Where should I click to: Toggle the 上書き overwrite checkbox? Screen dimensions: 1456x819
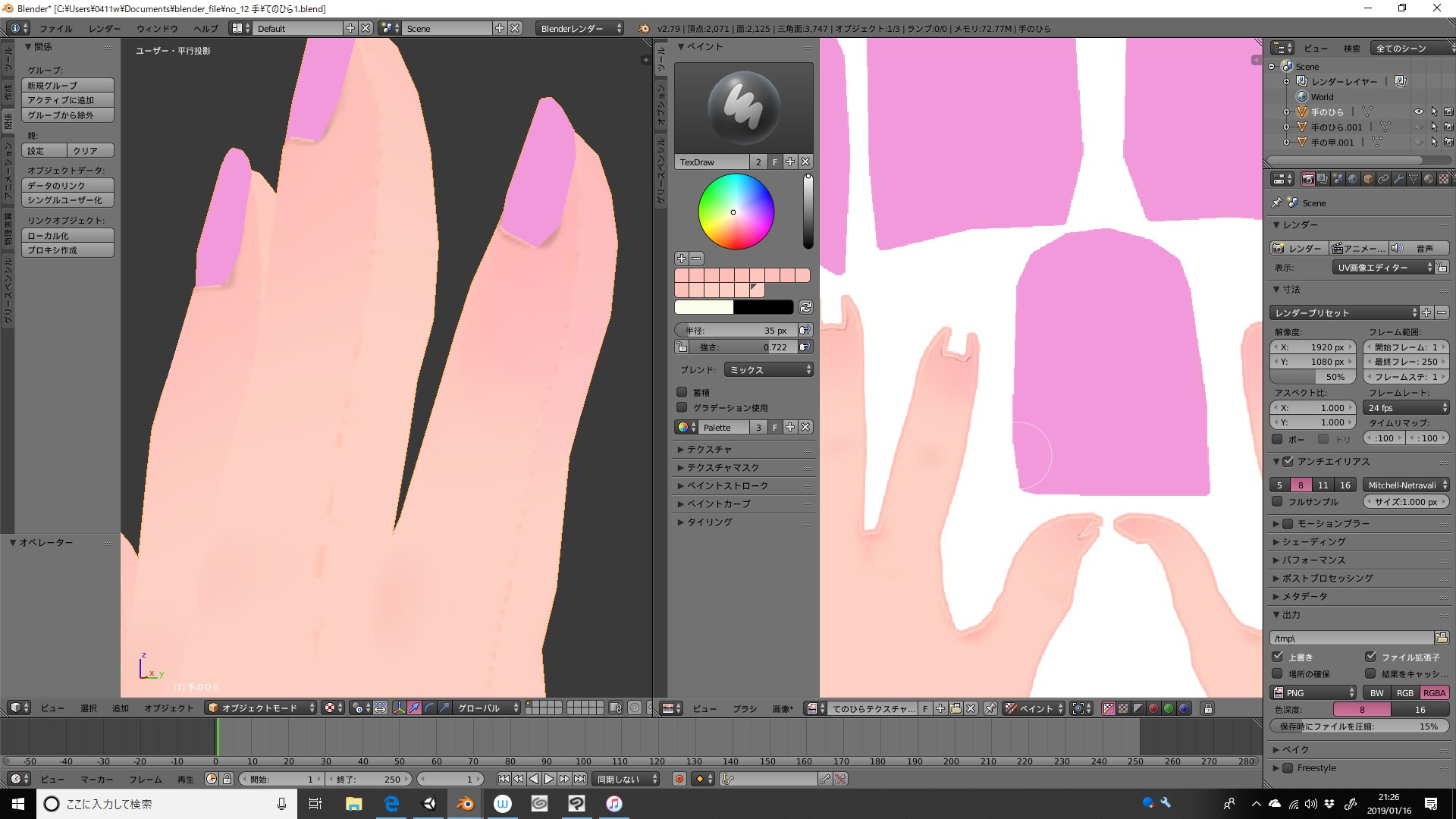pos(1278,657)
